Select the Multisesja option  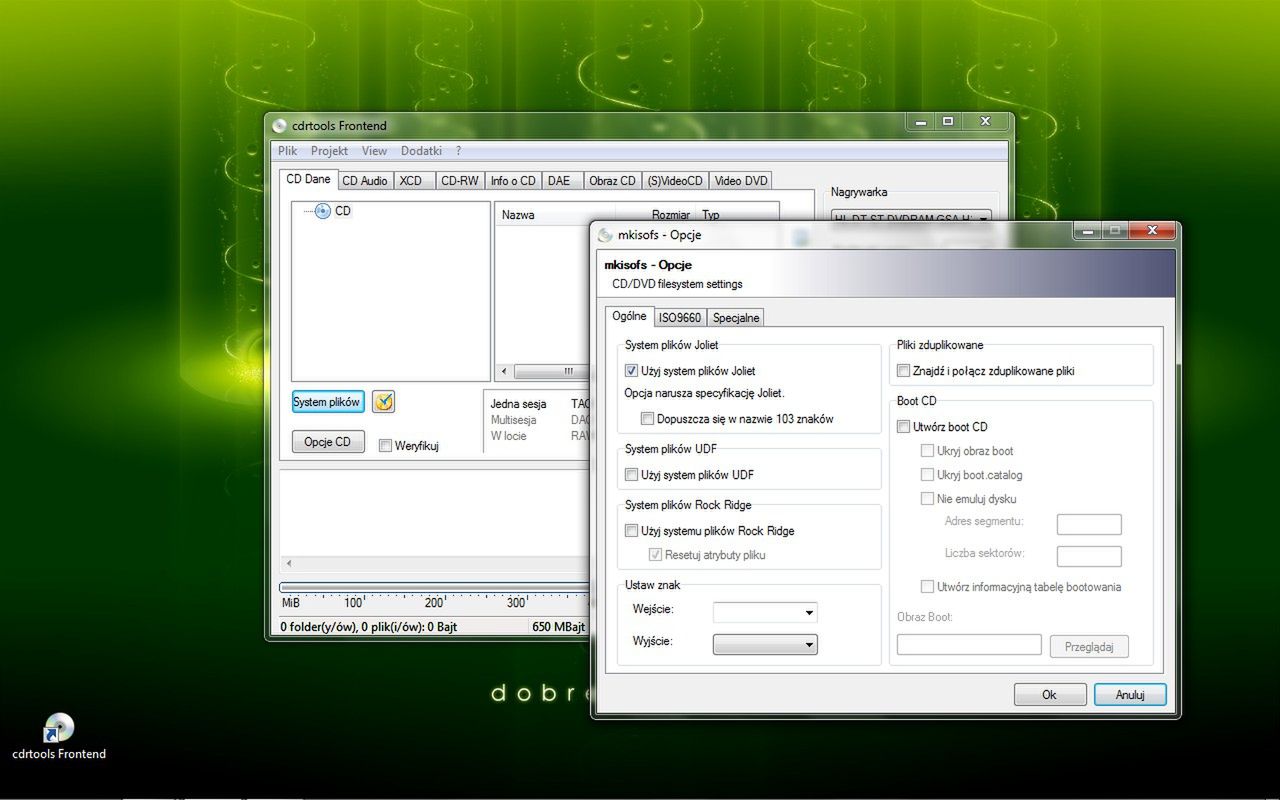[x=515, y=420]
